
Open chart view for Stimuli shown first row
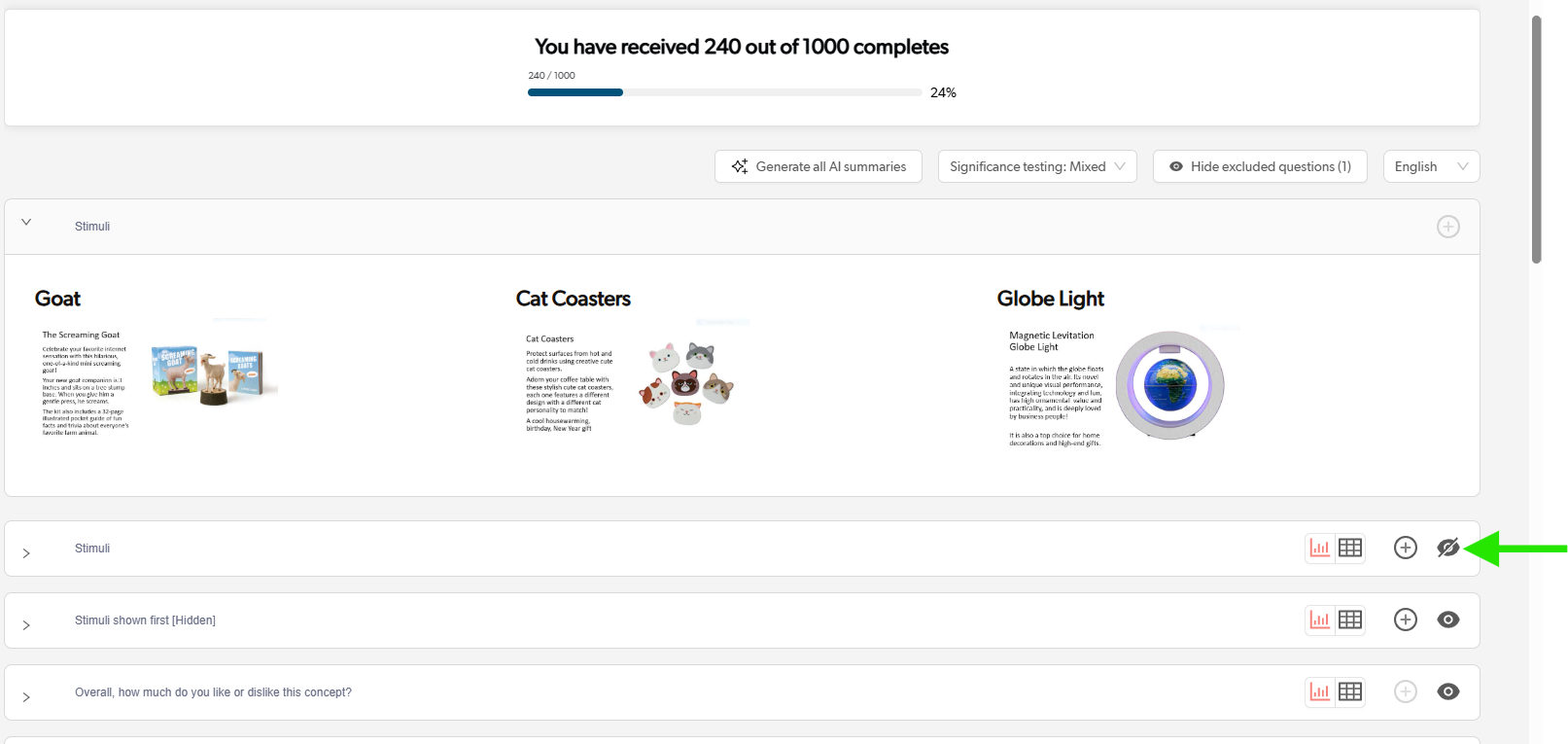tap(1319, 620)
